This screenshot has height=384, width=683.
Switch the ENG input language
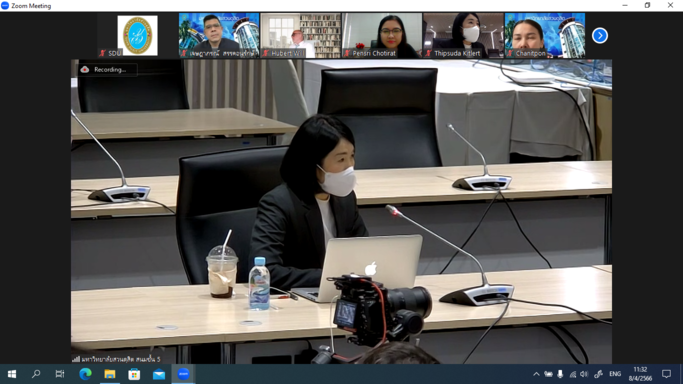[615, 374]
